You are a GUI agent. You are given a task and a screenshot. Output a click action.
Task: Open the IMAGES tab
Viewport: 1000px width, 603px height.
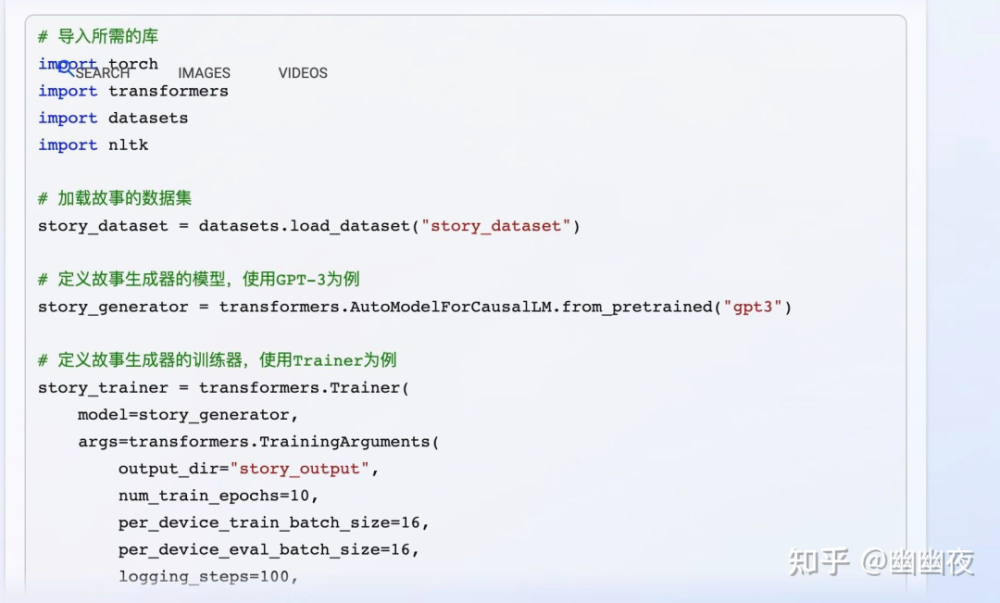pos(204,73)
